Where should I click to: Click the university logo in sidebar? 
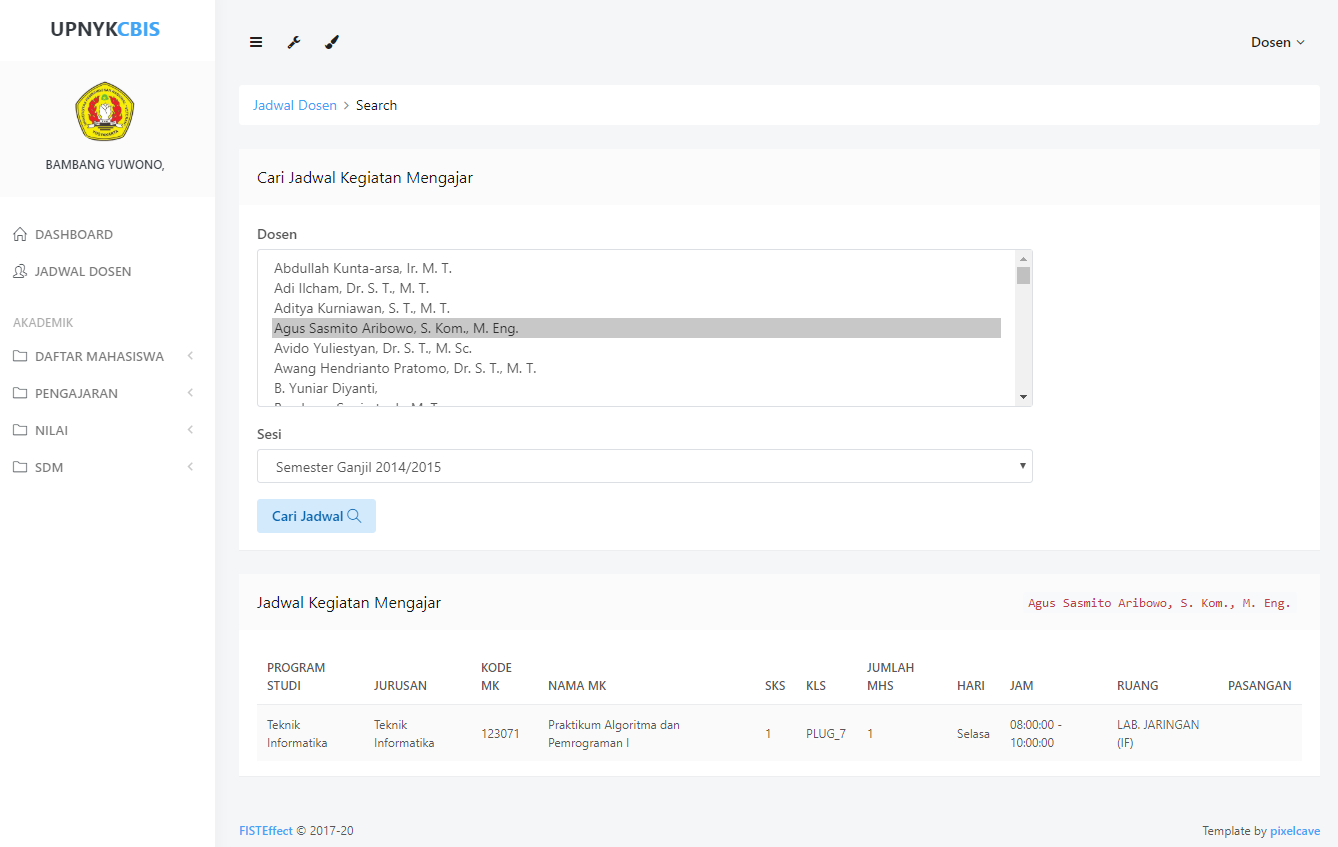pyautogui.click(x=105, y=111)
